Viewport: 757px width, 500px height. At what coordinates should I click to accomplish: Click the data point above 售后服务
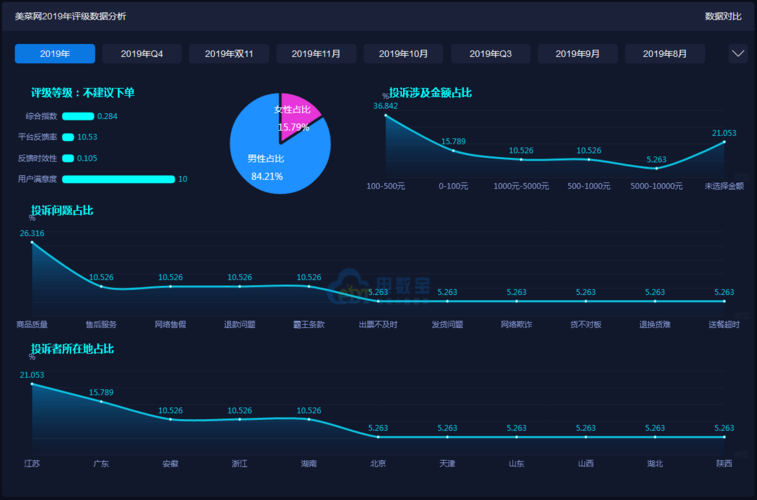click(x=101, y=286)
